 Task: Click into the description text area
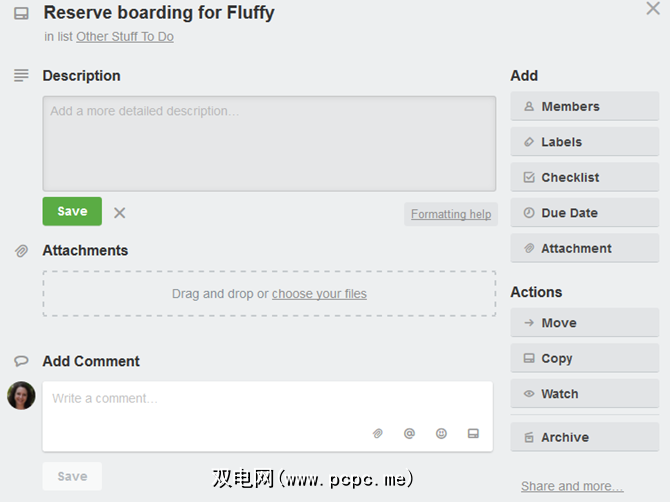tap(269, 143)
